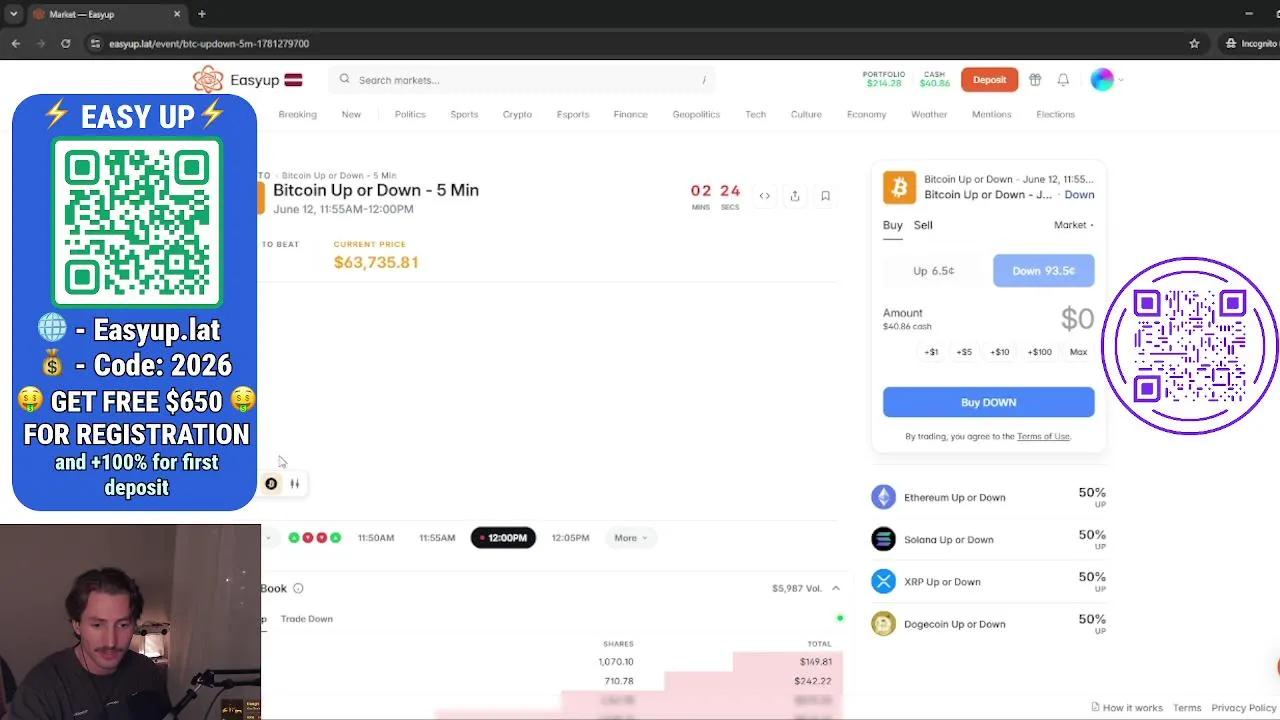Open the Crypto category

coord(517,114)
